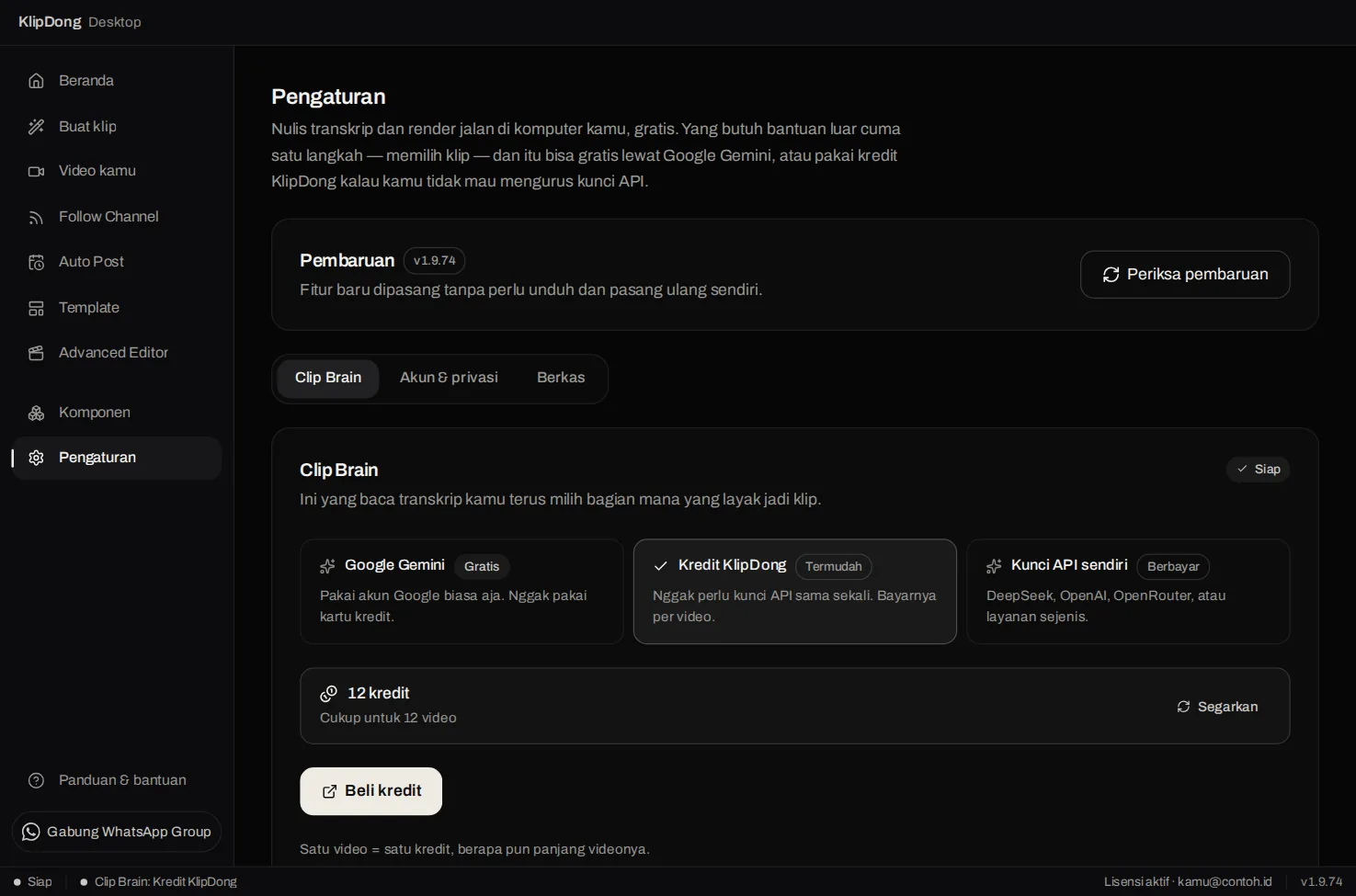This screenshot has width=1356, height=896.
Task: Refresh credits with Segarkan button
Action: tap(1217, 707)
